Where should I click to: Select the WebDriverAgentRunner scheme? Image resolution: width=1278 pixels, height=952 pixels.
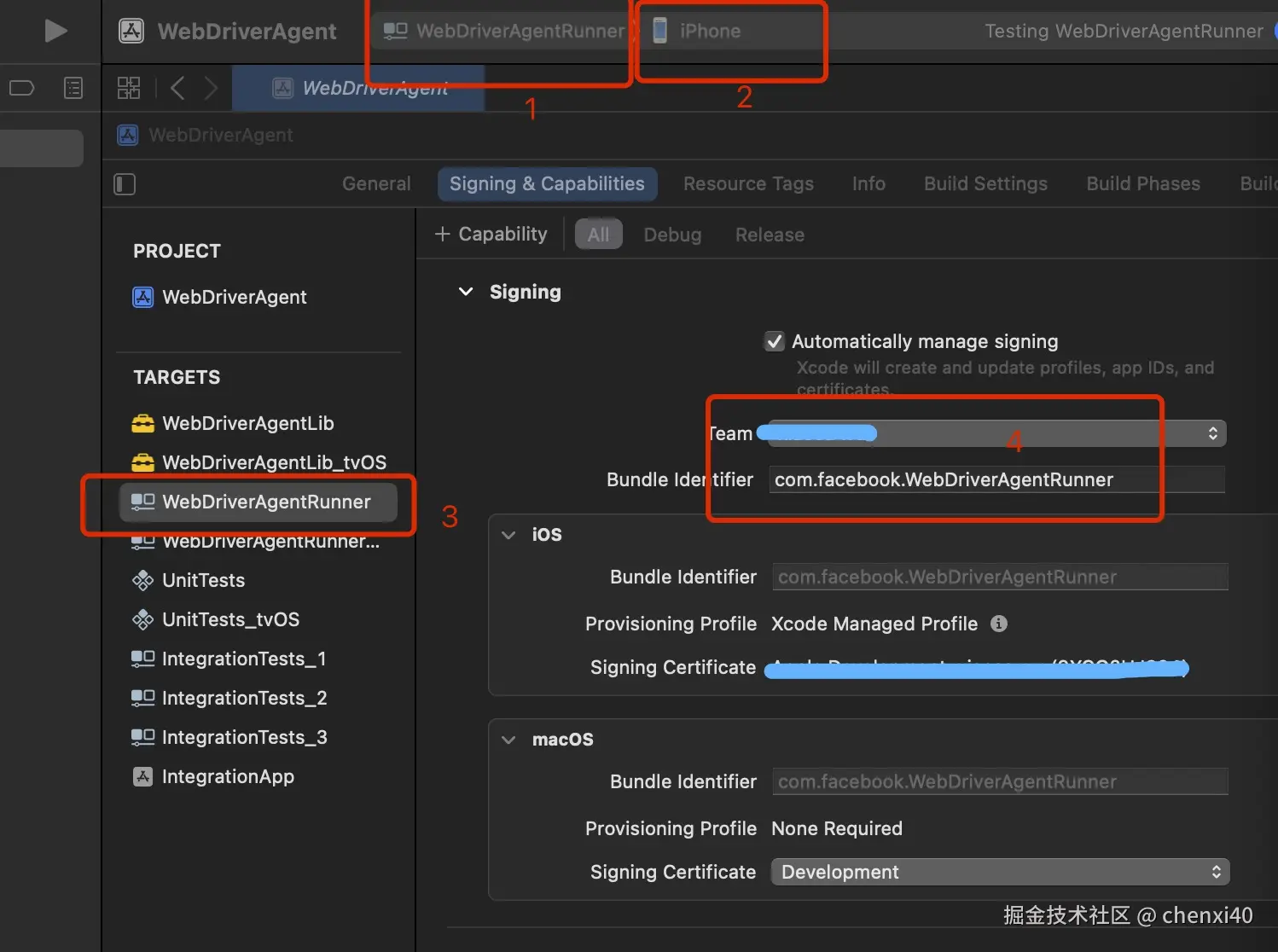pos(504,31)
